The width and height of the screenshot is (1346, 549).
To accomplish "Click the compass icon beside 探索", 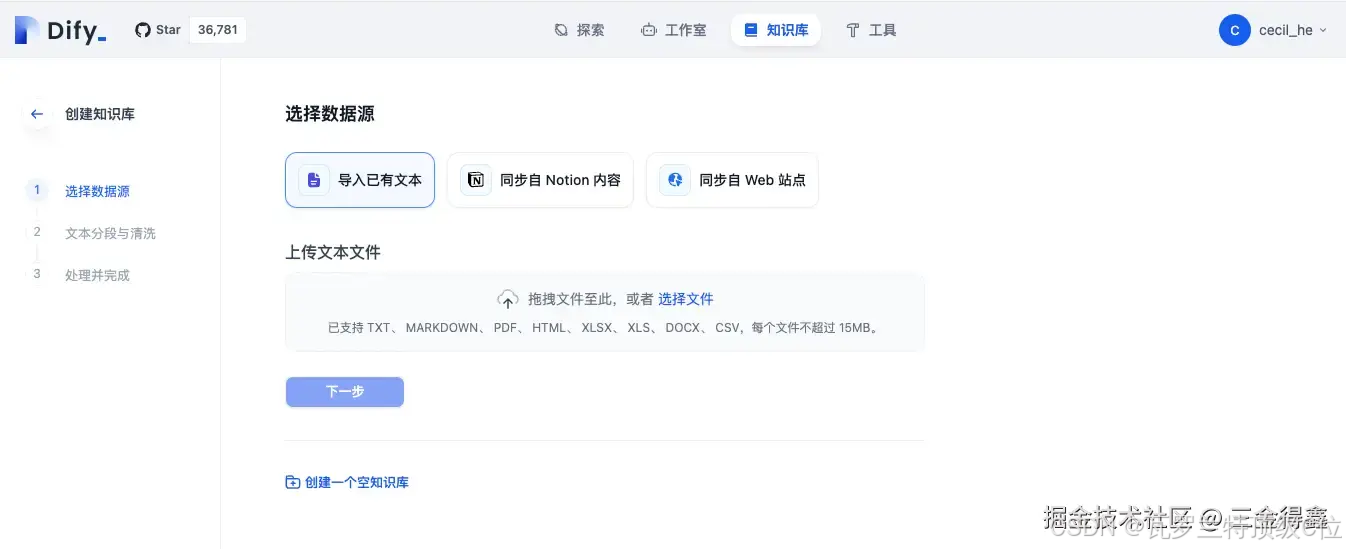I will click(x=561, y=30).
